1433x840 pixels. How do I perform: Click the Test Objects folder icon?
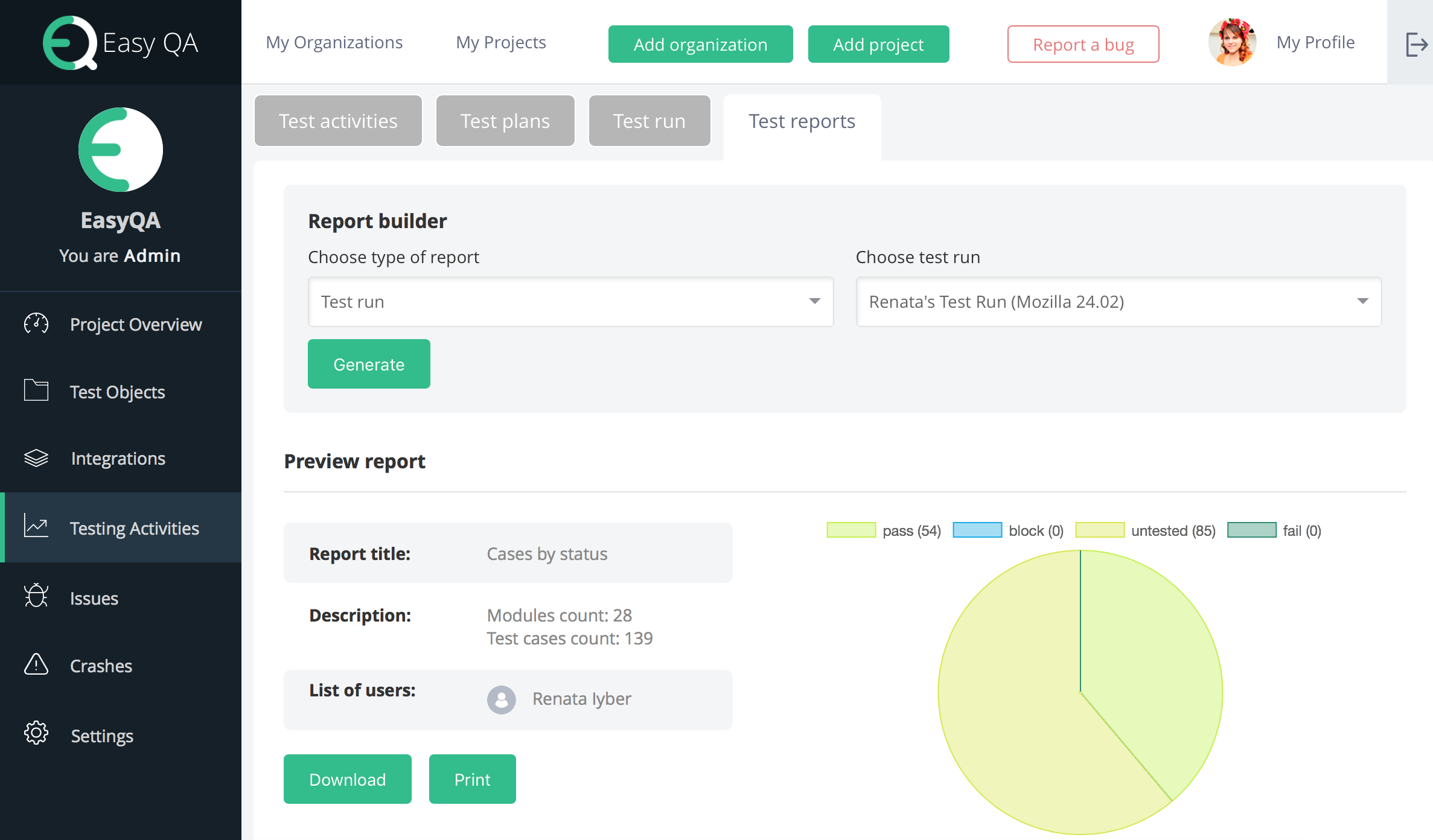(x=36, y=390)
